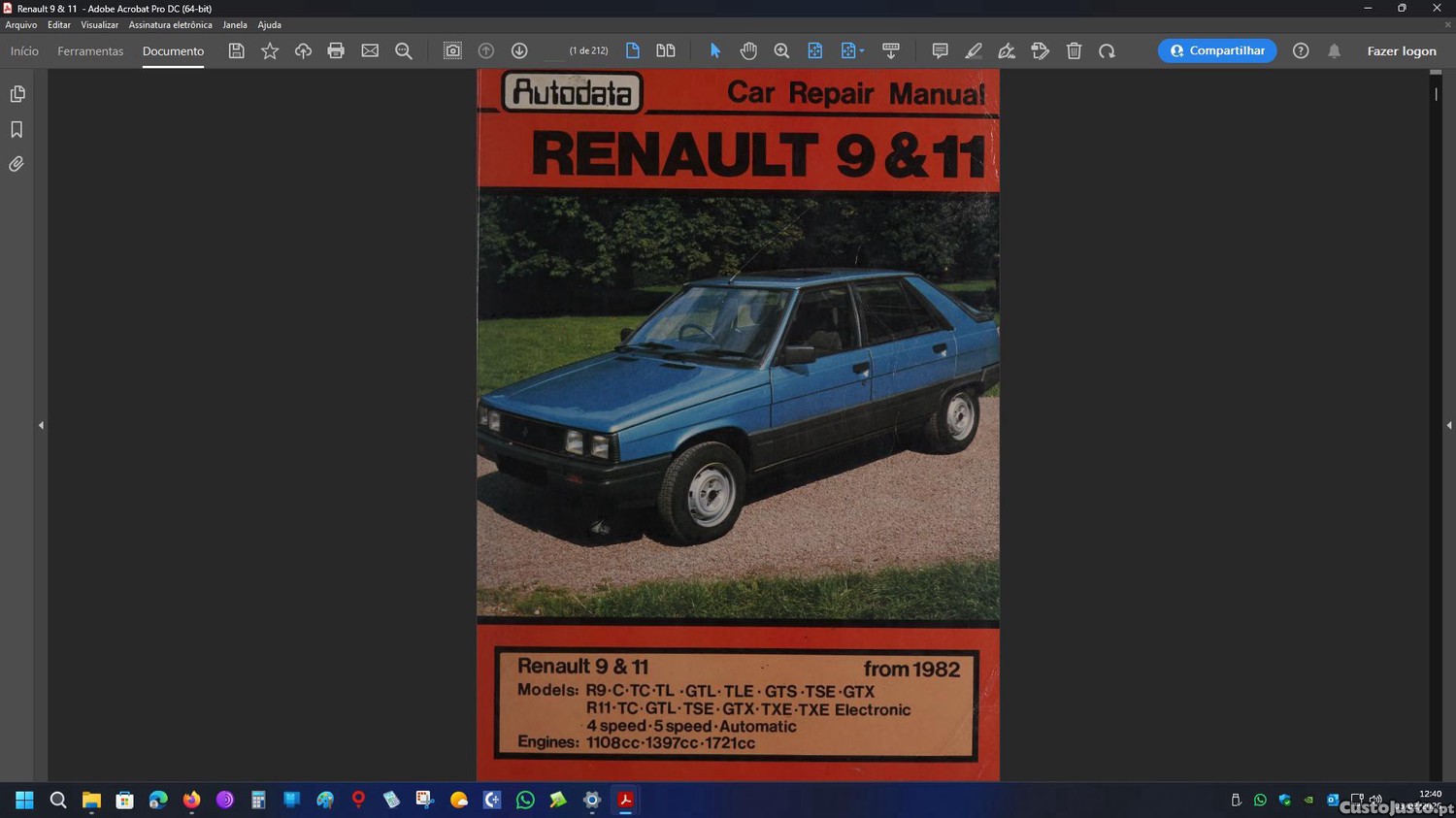Viewport: 1456px width, 818px height.
Task: Expand the right tools pane arrow
Action: pos(1448,425)
